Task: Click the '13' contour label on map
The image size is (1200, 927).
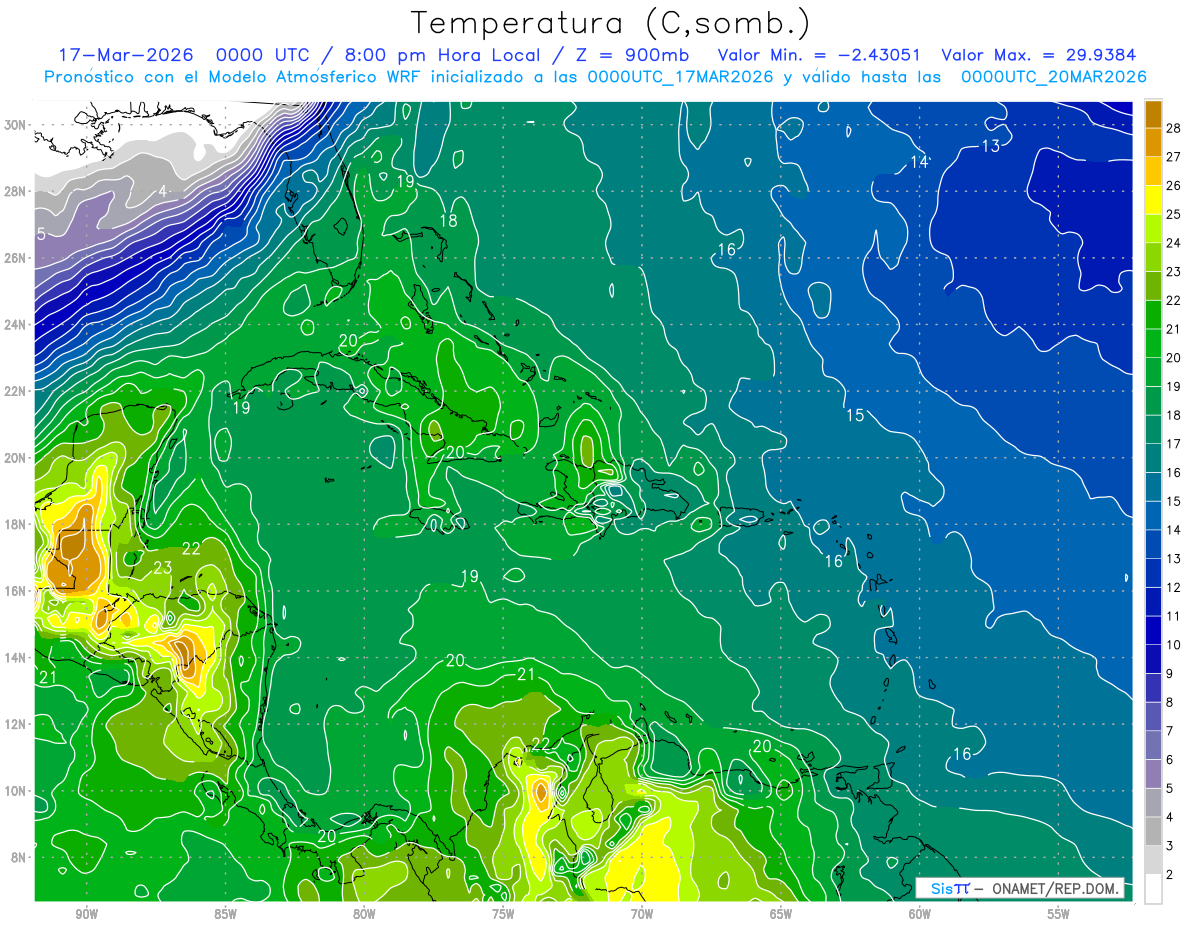Action: pos(990,146)
